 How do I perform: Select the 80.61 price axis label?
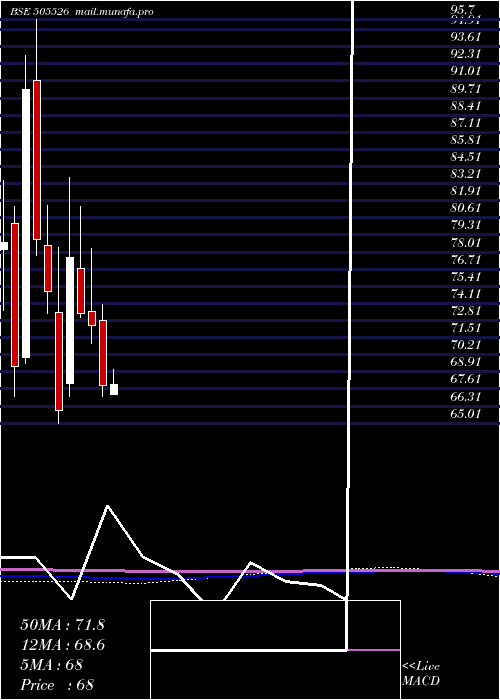(x=466, y=208)
